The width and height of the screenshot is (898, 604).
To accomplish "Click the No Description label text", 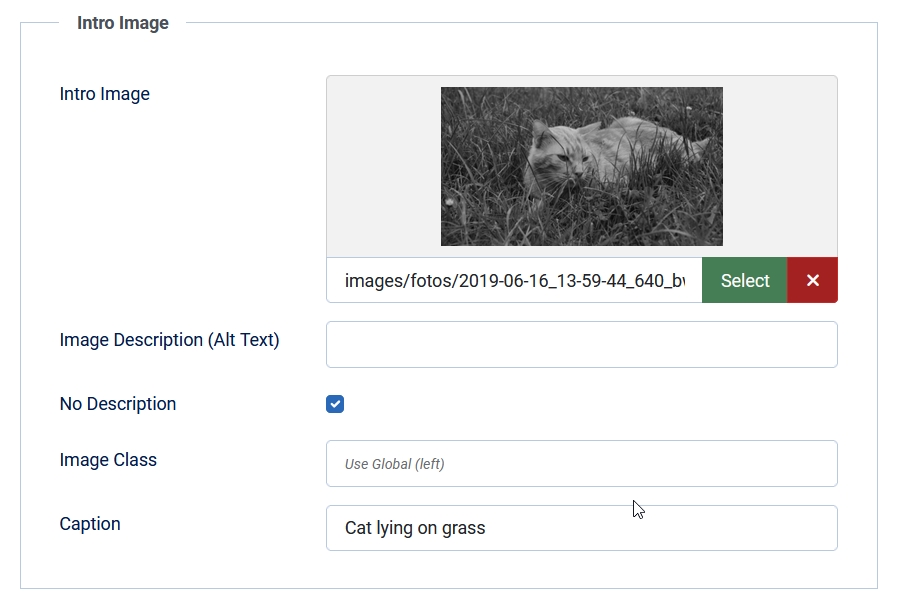I will coord(118,403).
